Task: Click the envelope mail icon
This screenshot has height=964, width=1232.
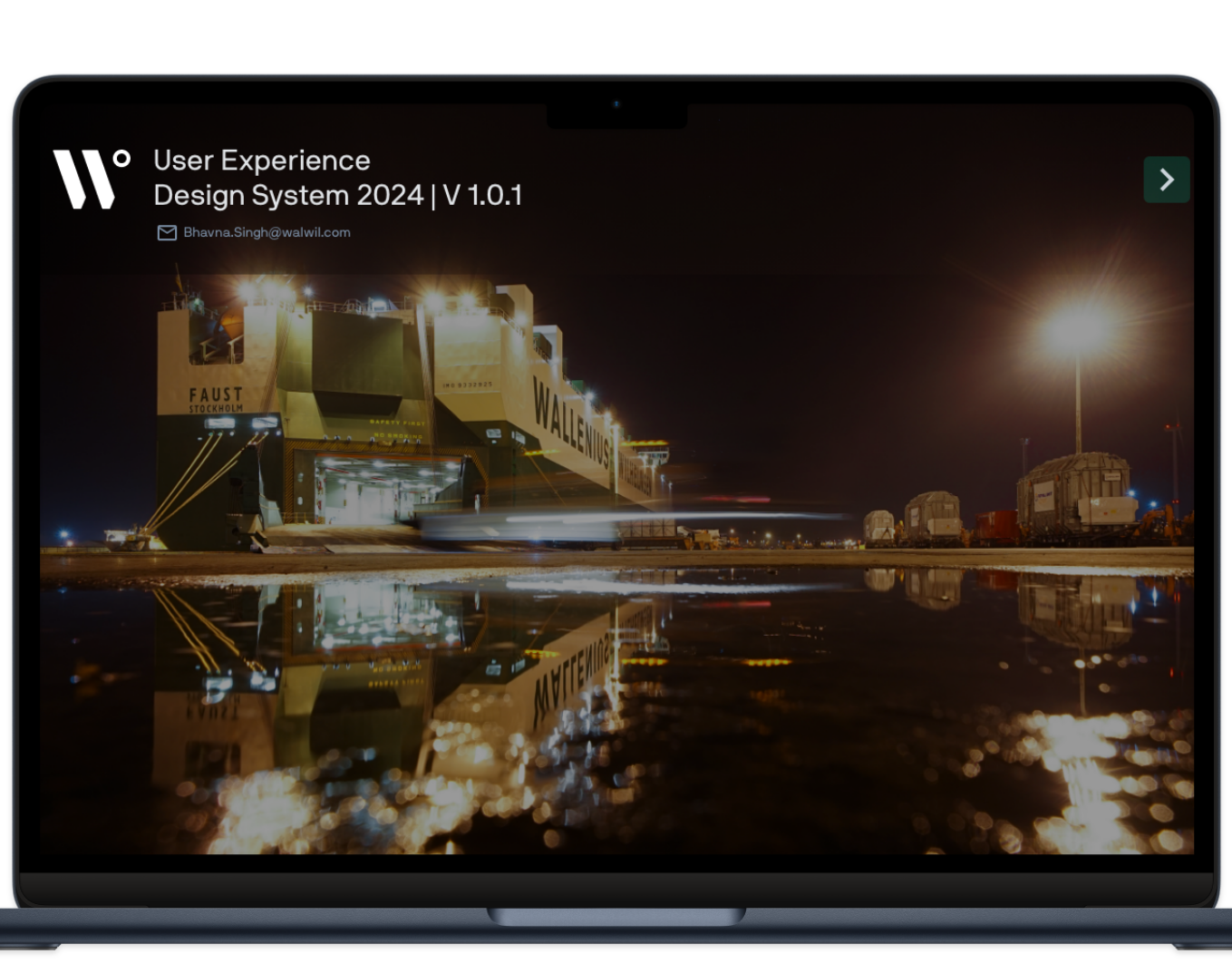Action: click(x=167, y=233)
